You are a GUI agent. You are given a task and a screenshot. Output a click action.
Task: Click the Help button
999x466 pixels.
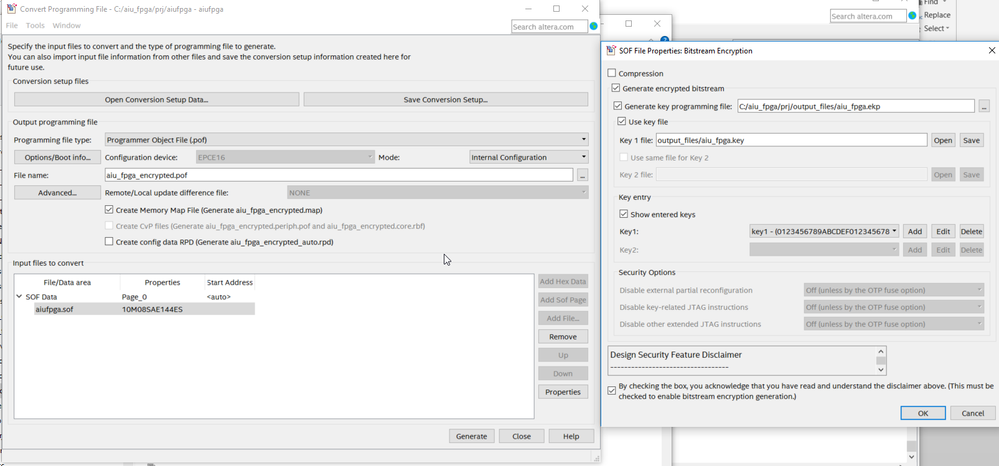pos(571,436)
